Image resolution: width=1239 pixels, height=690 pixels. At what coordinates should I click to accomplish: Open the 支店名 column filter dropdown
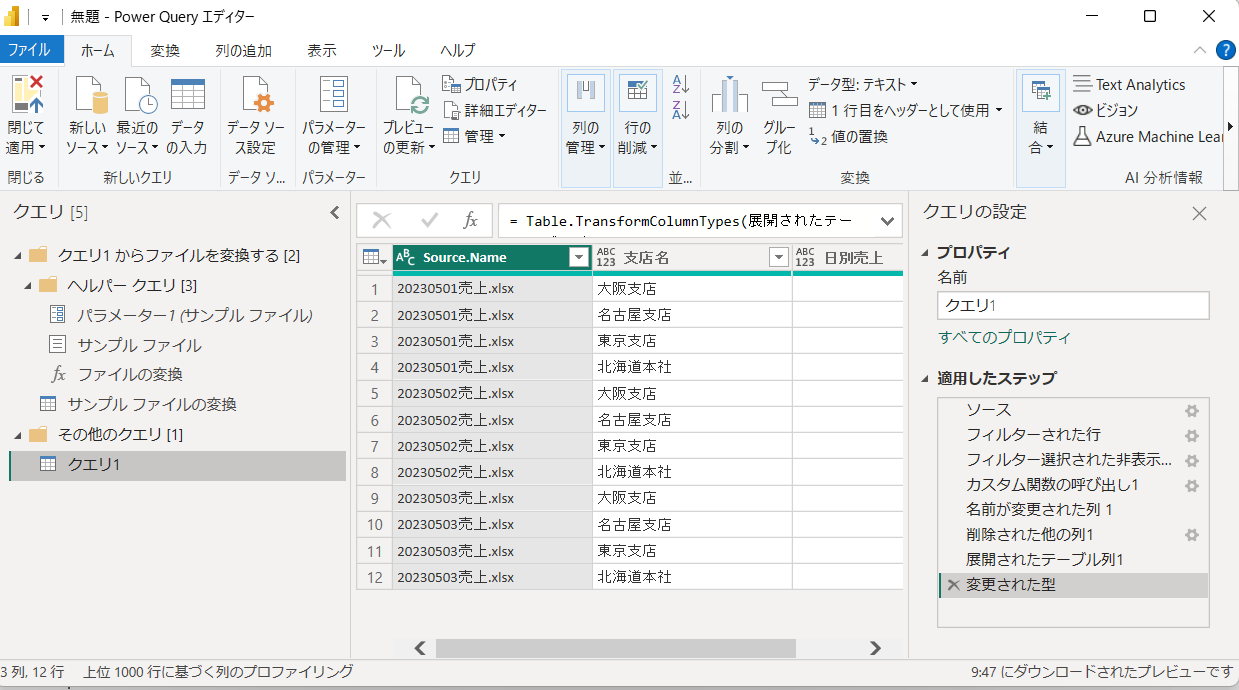779,258
